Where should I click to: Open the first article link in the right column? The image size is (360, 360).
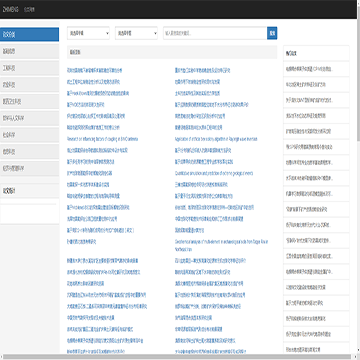click(x=202, y=70)
